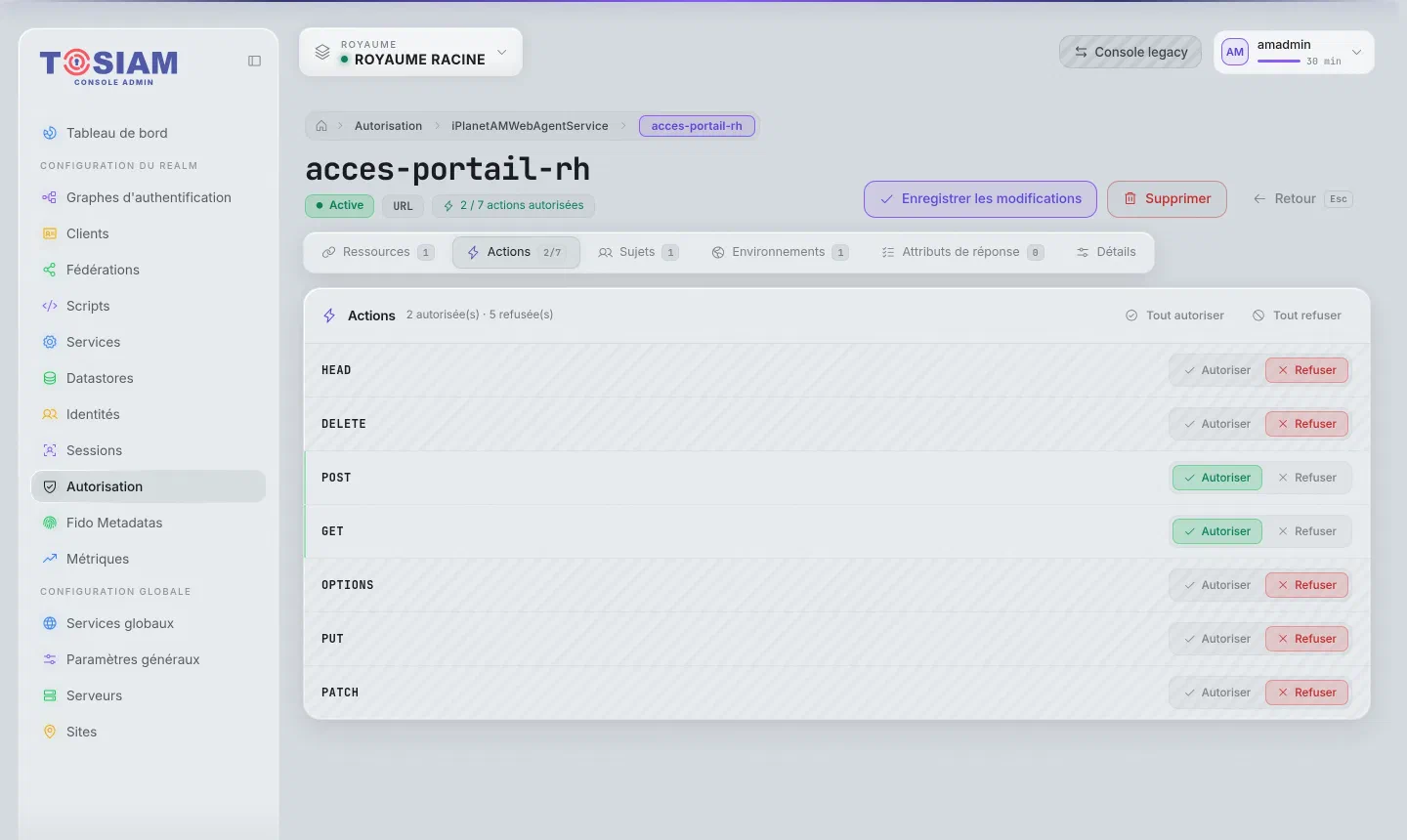Click the Console legacy button
The height and width of the screenshot is (840, 1407).
tap(1130, 52)
